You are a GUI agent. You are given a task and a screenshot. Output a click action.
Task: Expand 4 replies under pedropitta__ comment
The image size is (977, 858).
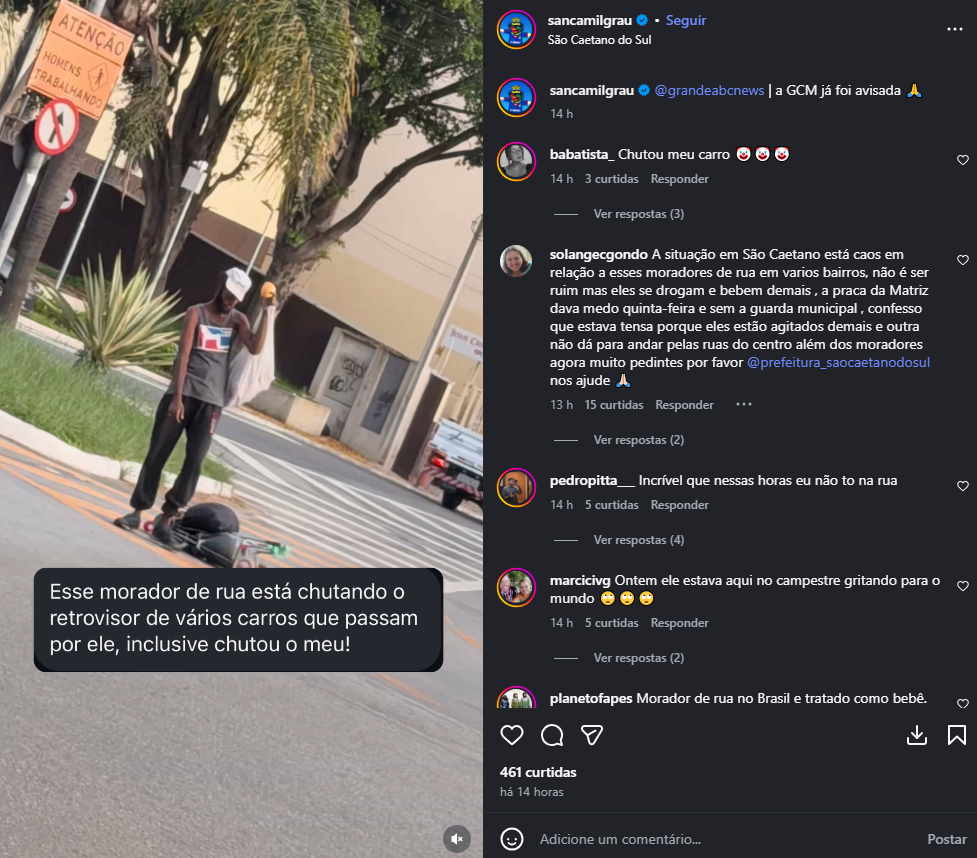(639, 540)
